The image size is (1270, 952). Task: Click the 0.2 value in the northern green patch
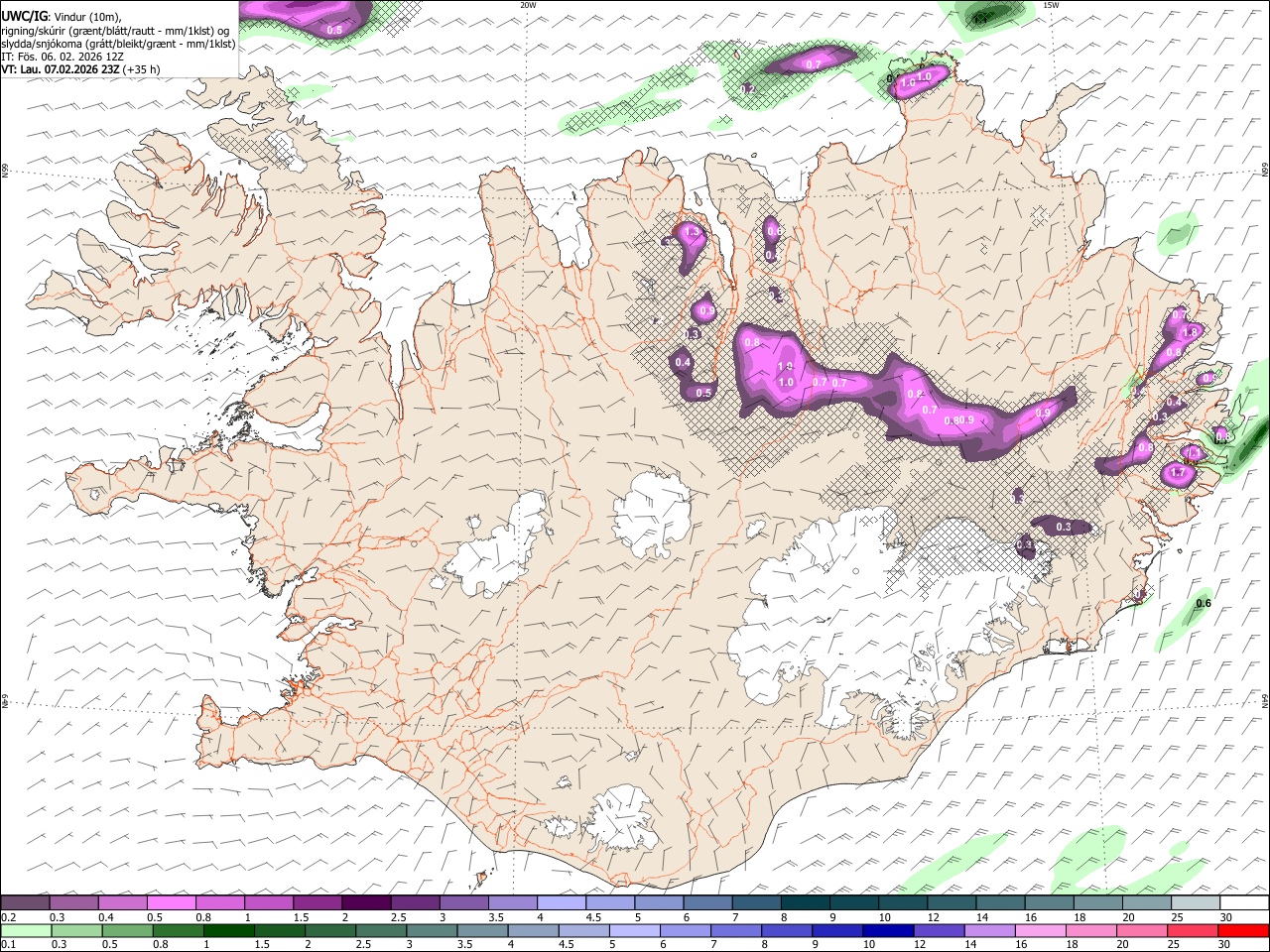[749, 89]
